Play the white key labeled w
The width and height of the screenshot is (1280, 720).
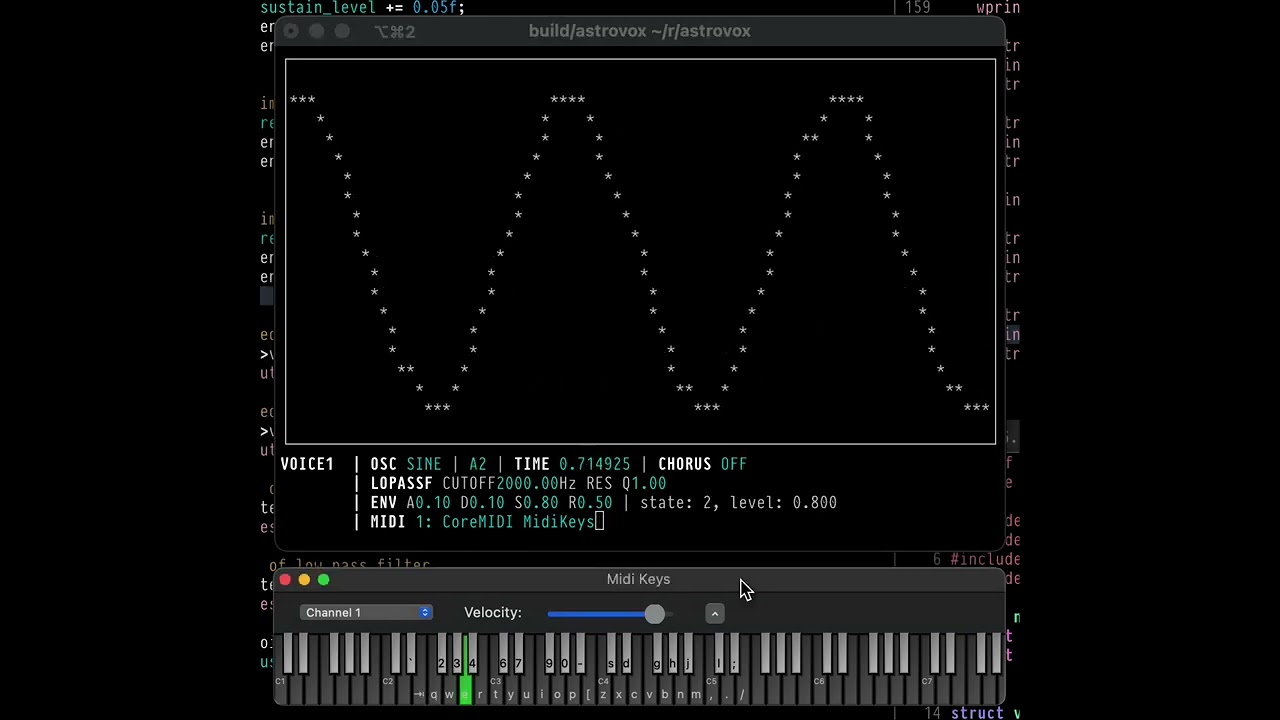[x=449, y=690]
